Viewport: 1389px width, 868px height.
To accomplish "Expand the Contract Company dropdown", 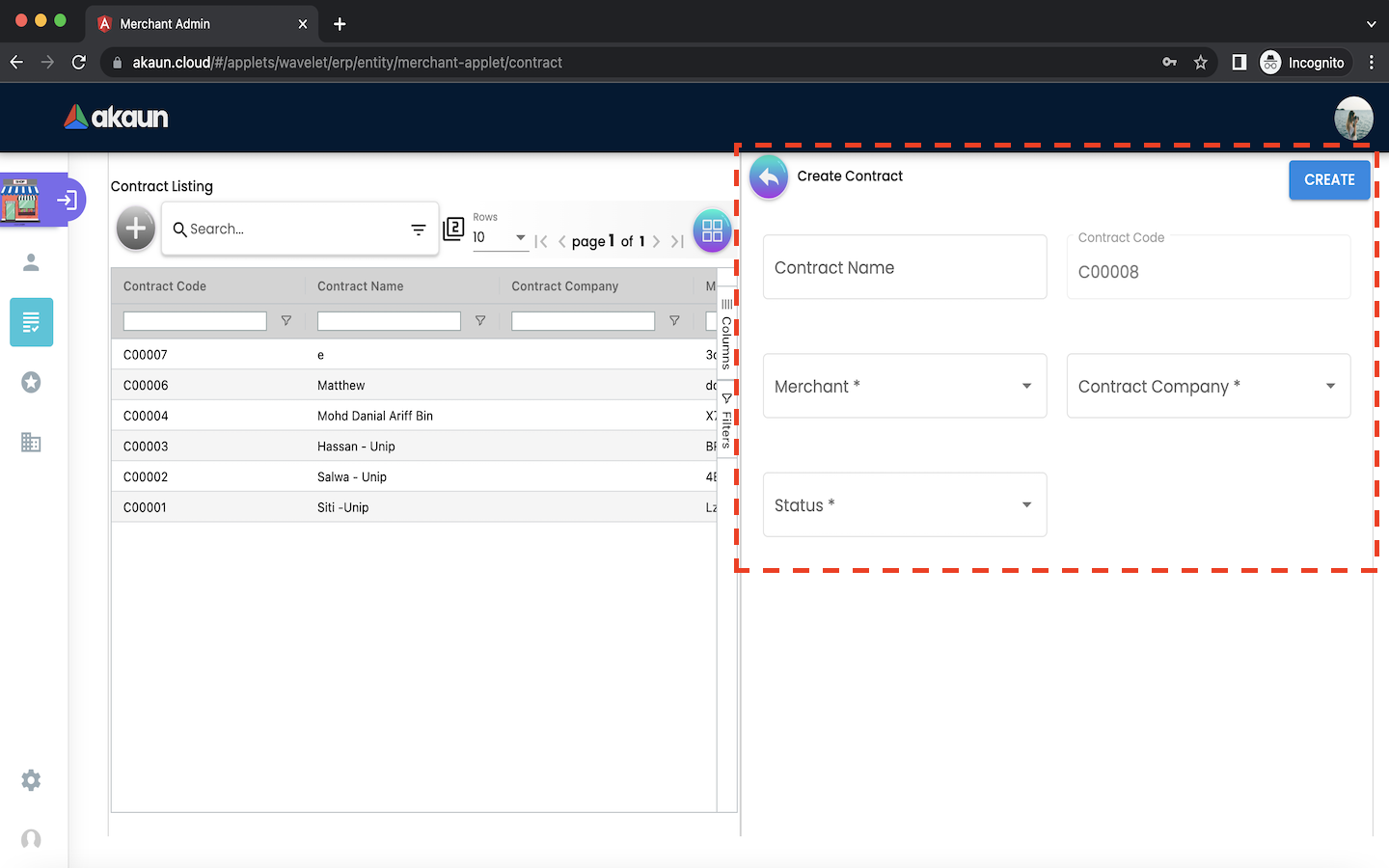I will click(1208, 386).
